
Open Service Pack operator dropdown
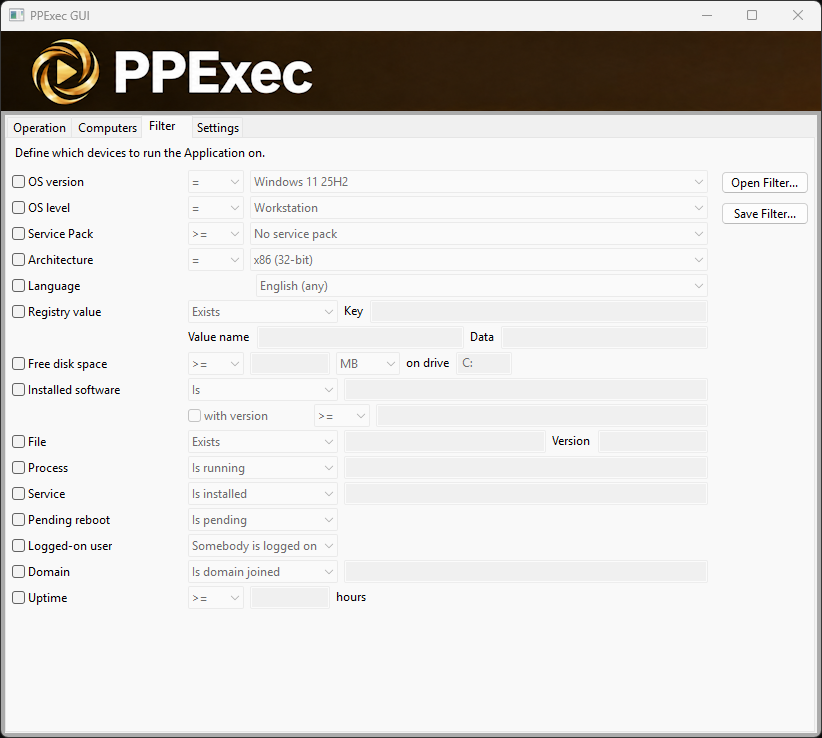[x=215, y=234]
